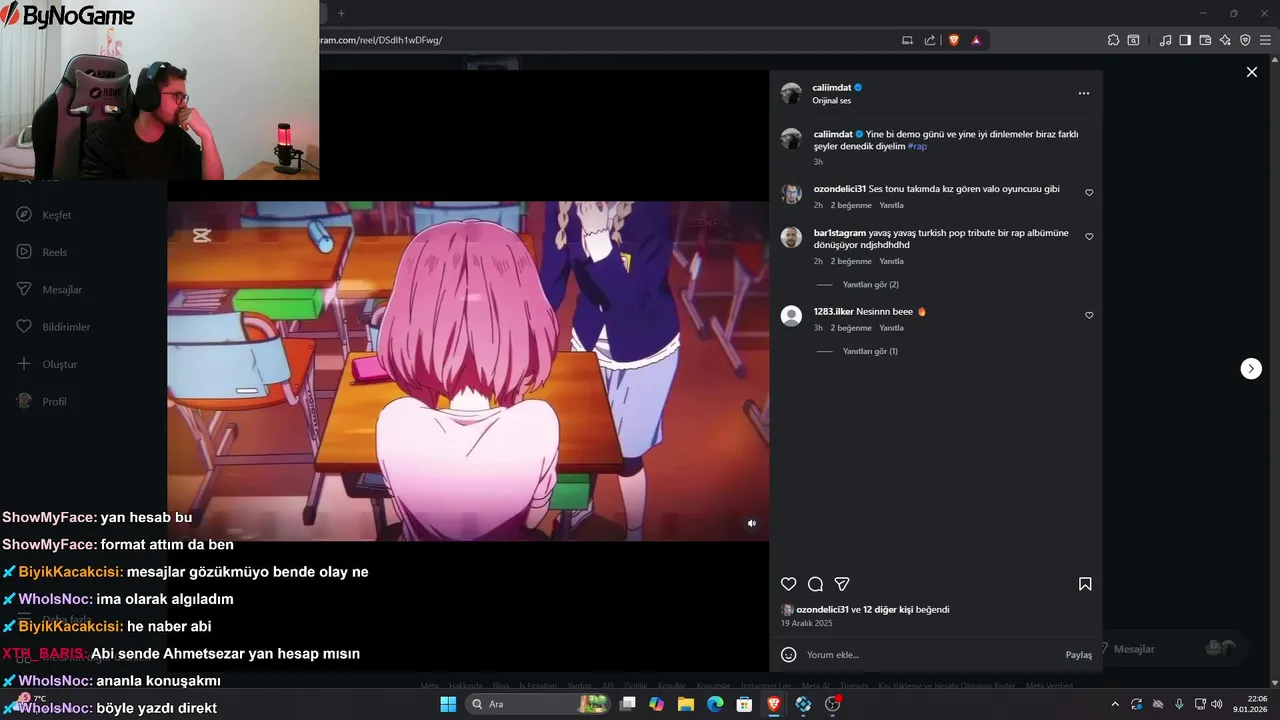Viewport: 1280px width, 720px height.
Task: Pause the reel by clicking the video
Action: pos(468,371)
